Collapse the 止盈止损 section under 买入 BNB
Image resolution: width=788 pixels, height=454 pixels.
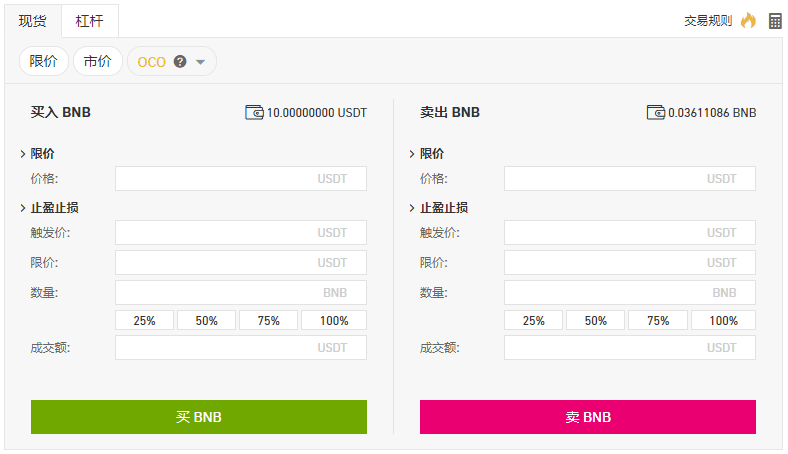[x=23, y=208]
